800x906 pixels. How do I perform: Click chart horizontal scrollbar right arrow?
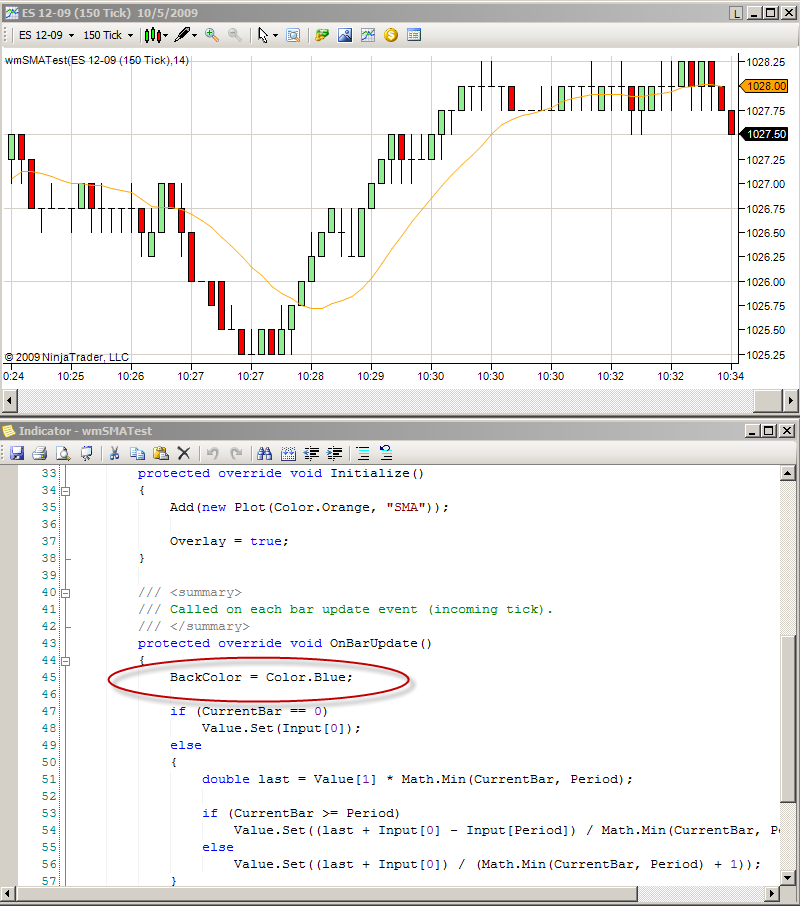click(790, 400)
